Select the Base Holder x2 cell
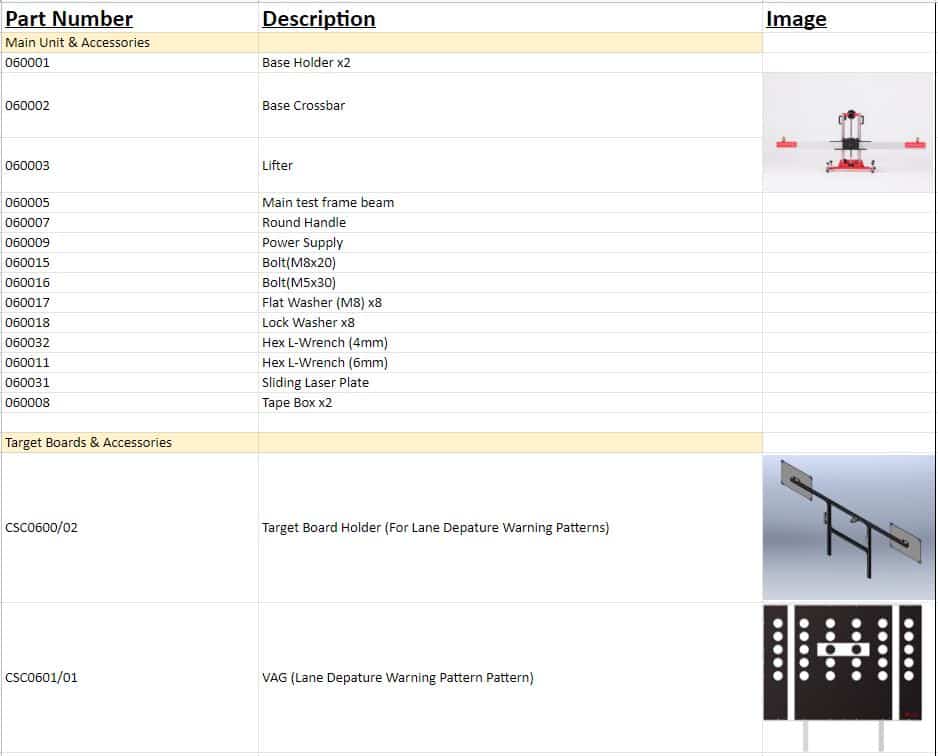Image resolution: width=938 pixels, height=756 pixels. [x=510, y=63]
